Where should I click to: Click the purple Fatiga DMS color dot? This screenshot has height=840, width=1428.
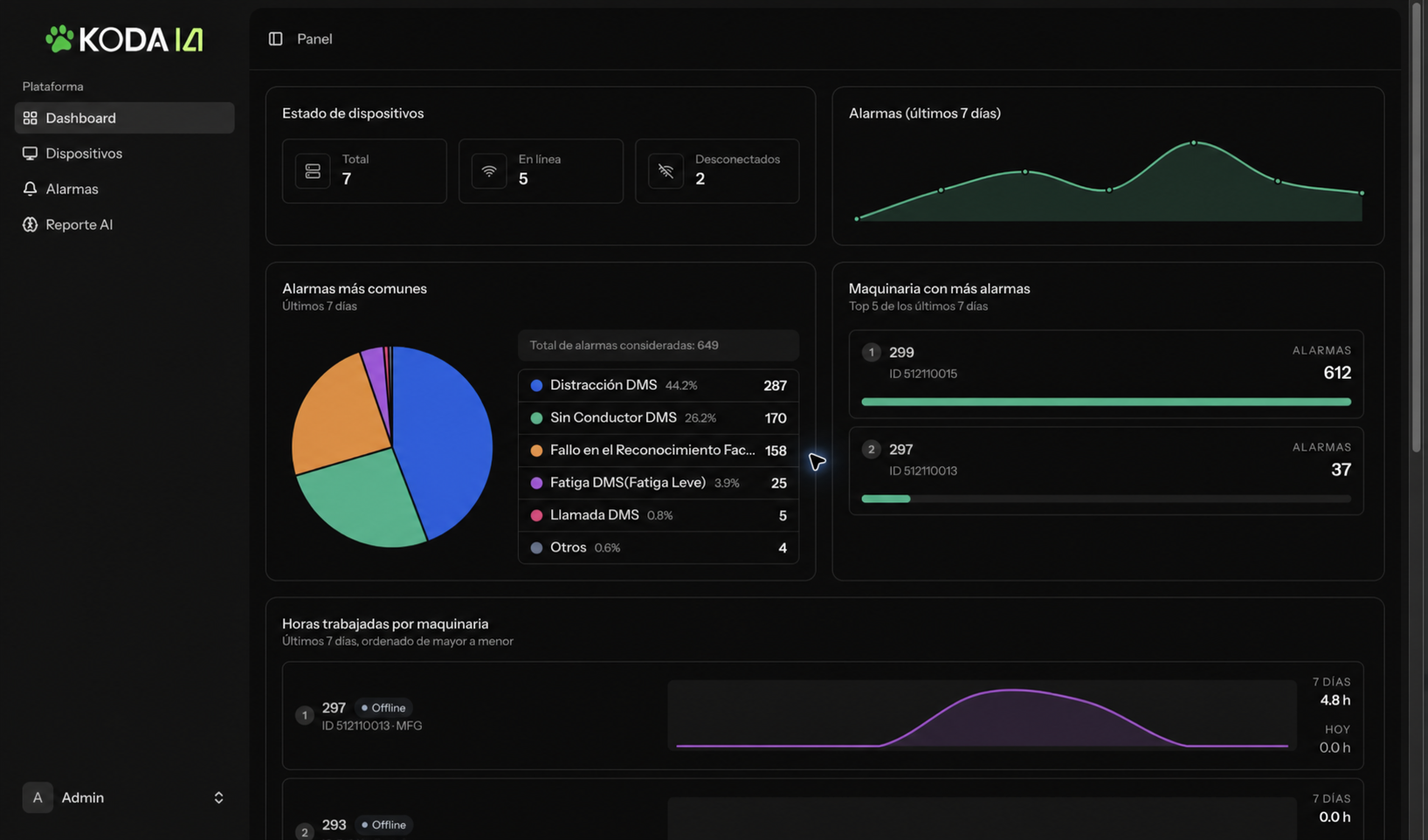click(x=536, y=483)
